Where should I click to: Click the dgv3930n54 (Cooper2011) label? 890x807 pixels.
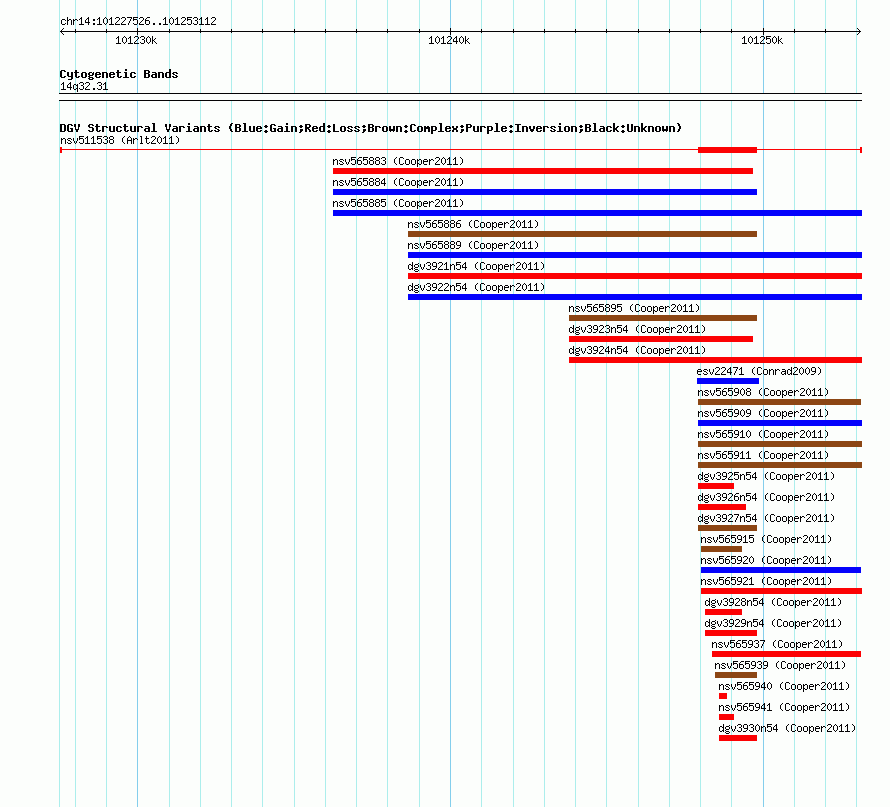point(787,728)
